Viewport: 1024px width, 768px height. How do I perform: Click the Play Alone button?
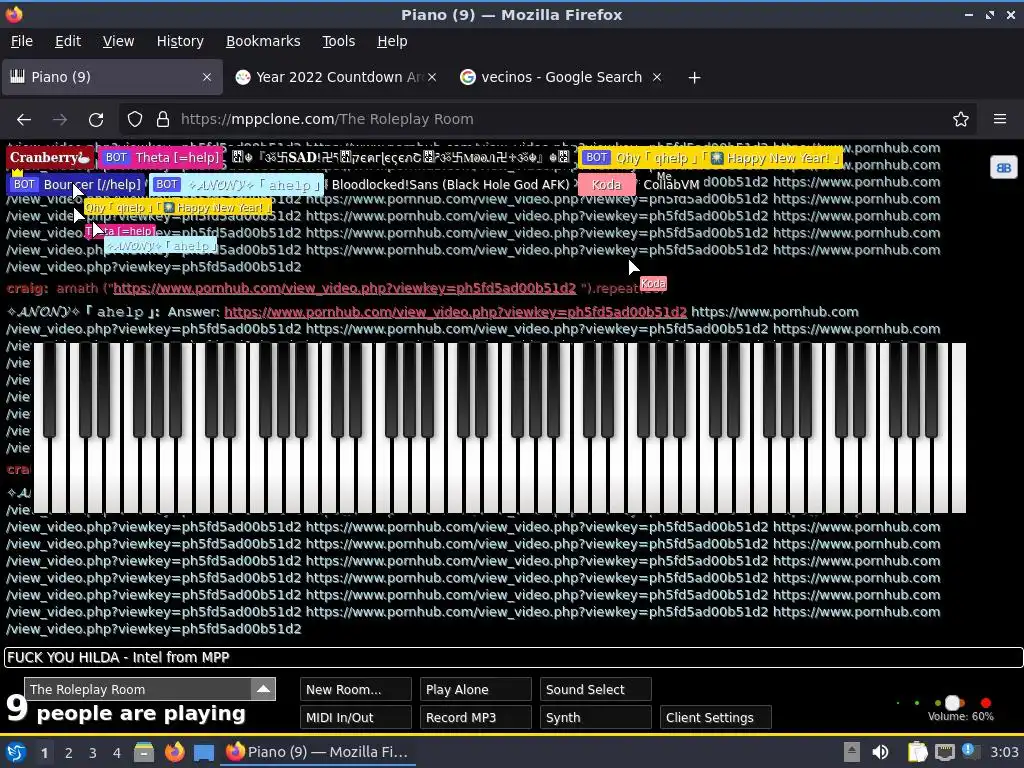(476, 690)
